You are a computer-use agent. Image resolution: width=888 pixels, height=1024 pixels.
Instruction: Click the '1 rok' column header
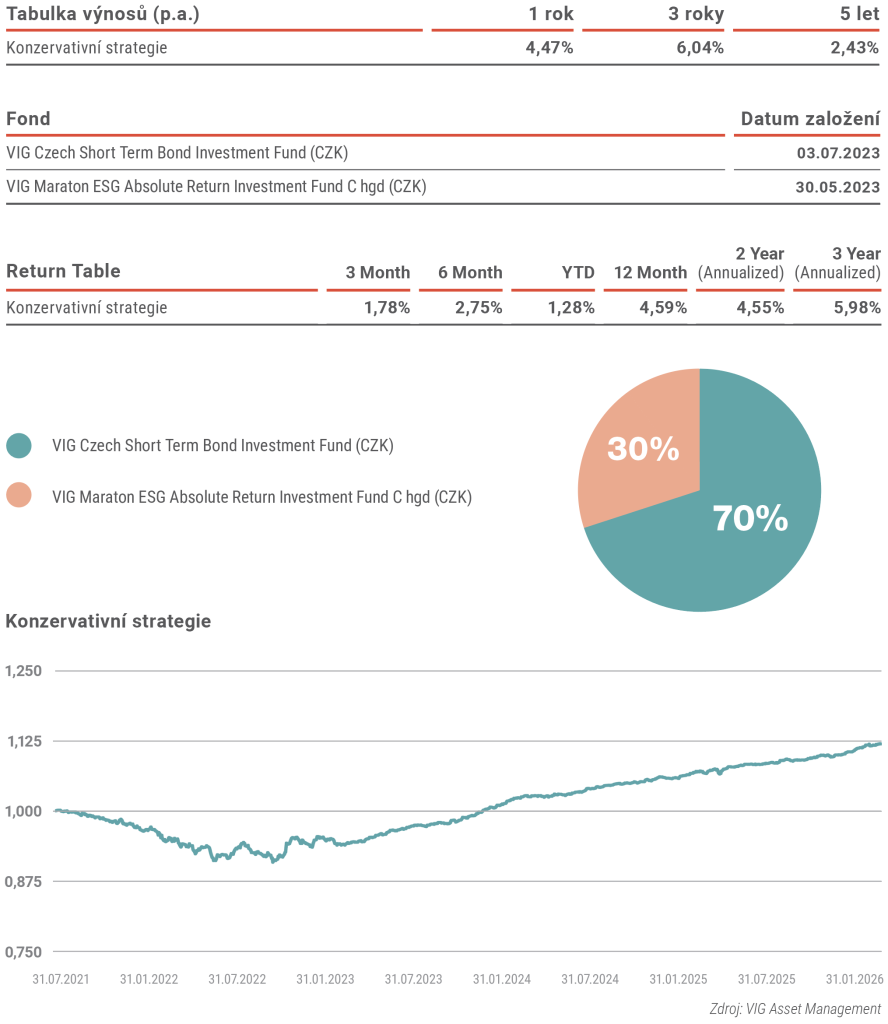[550, 14]
